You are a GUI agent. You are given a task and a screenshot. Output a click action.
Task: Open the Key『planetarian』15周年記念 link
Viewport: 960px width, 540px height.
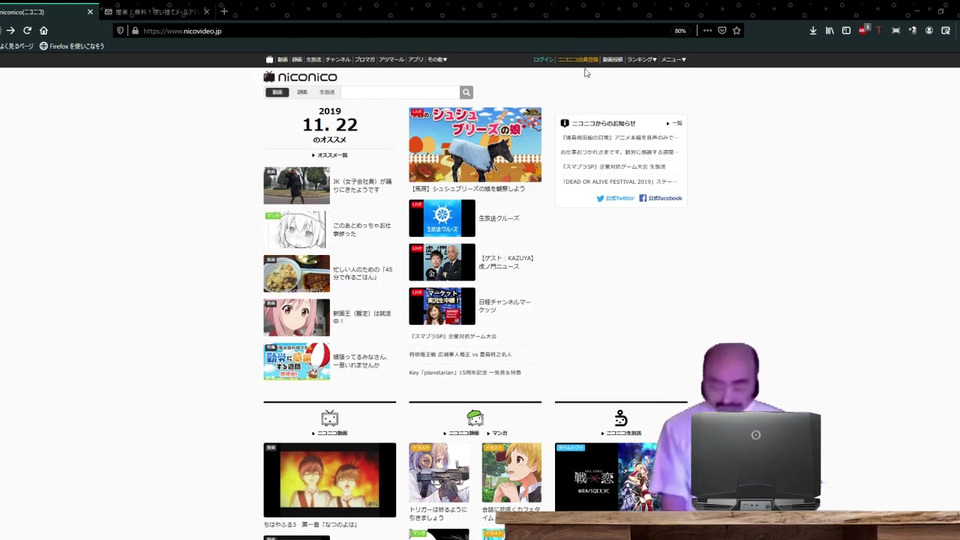(465, 372)
